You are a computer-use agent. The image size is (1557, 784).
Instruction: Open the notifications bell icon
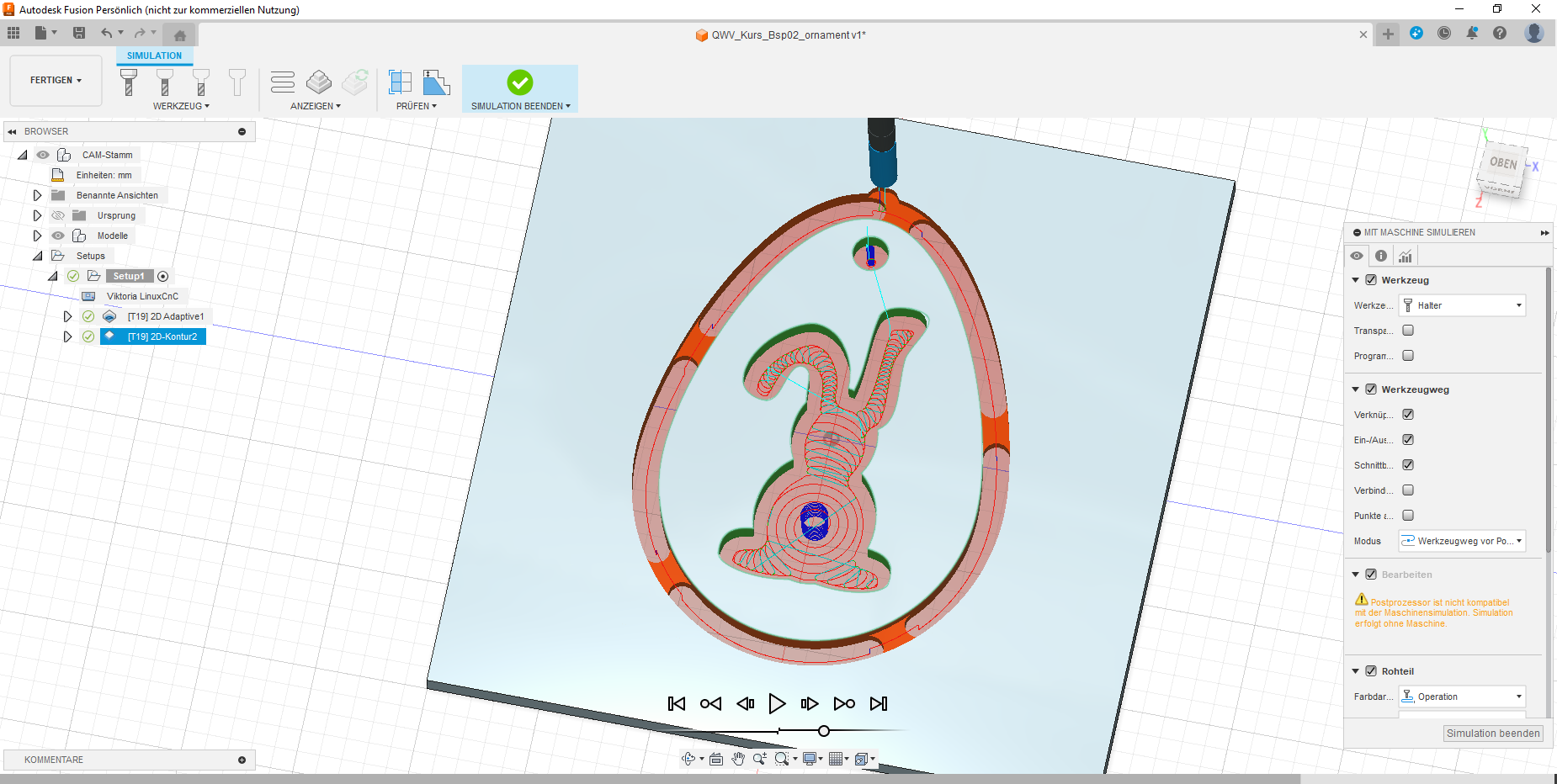pyautogui.click(x=1472, y=34)
